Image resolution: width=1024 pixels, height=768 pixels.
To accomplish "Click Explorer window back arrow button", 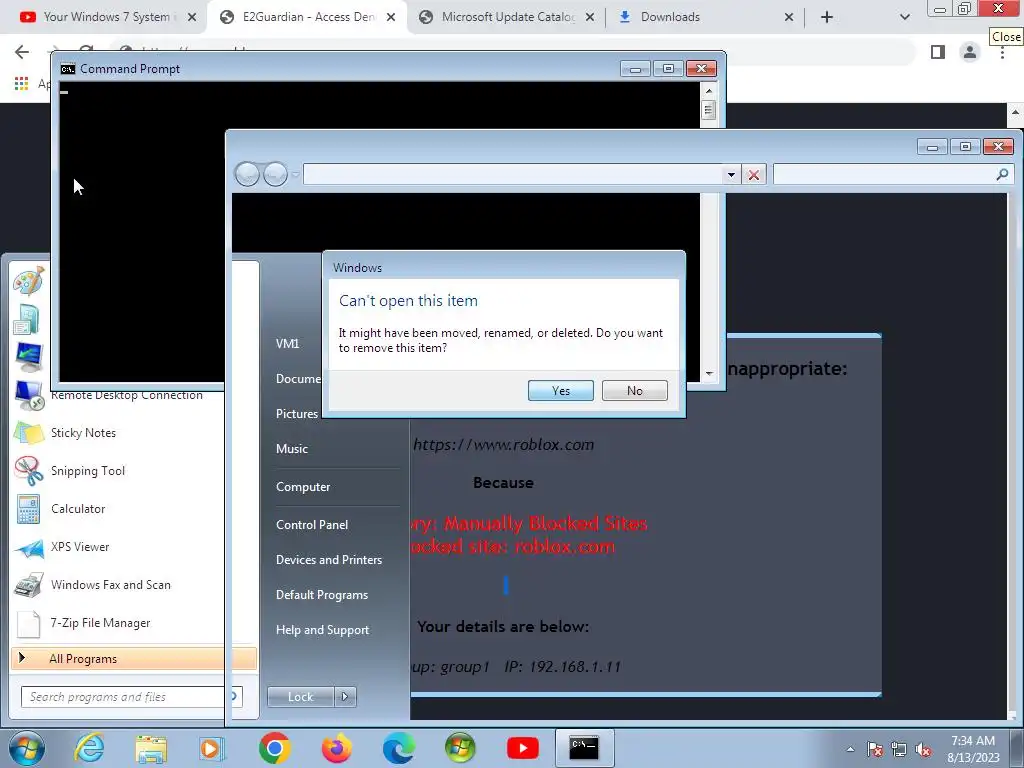I will [x=247, y=174].
